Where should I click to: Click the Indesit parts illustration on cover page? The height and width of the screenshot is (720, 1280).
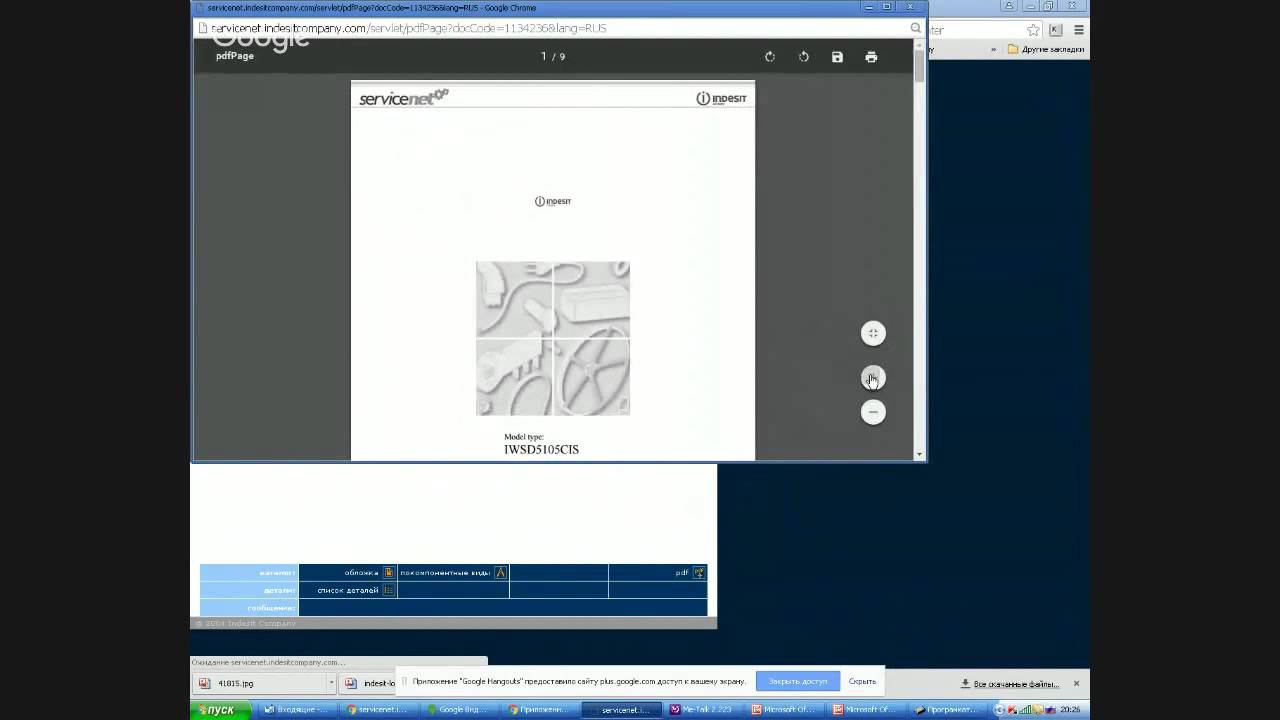pyautogui.click(x=553, y=338)
